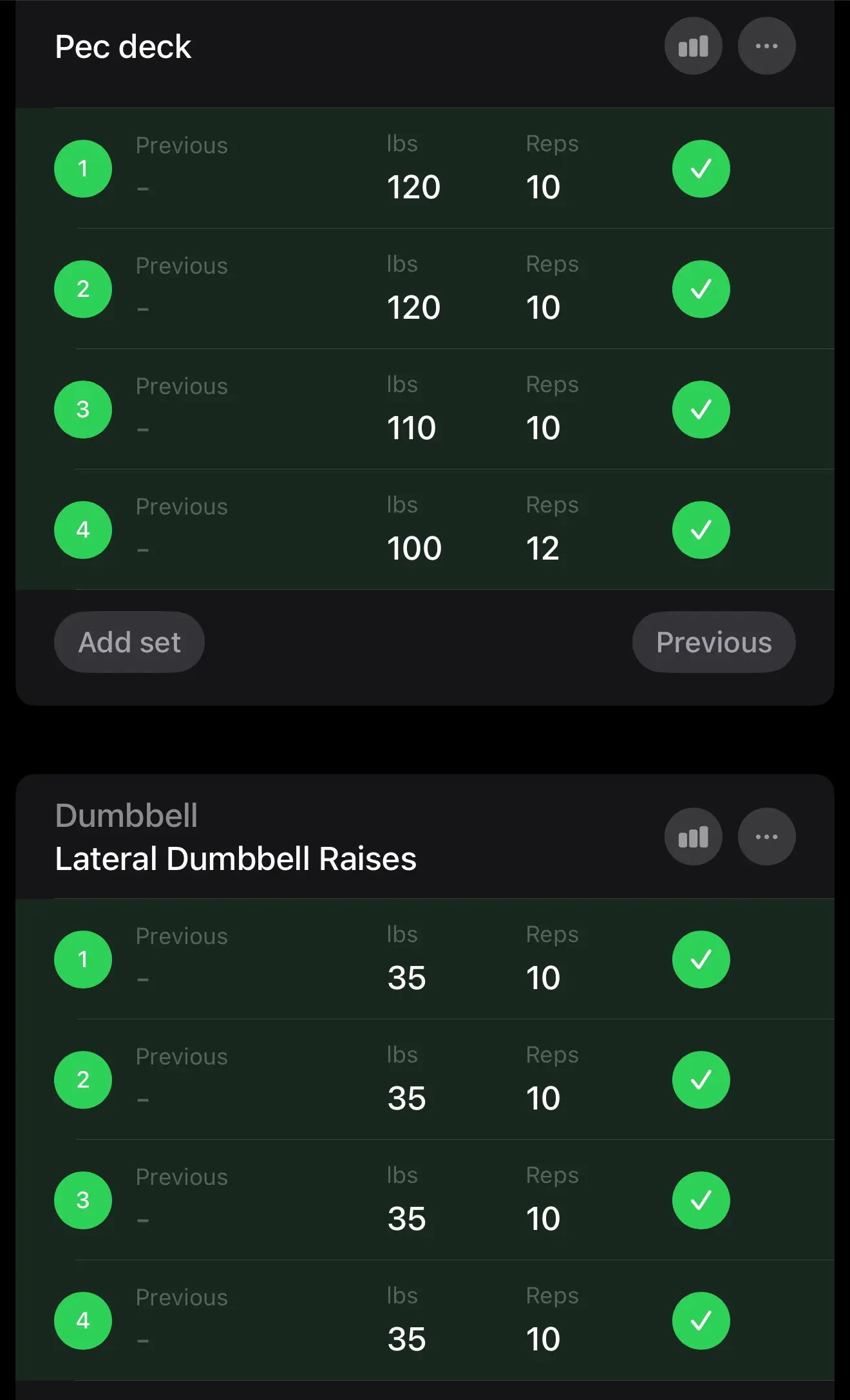Open Lateral Dumbbell Raises statistics chart icon

(693, 837)
